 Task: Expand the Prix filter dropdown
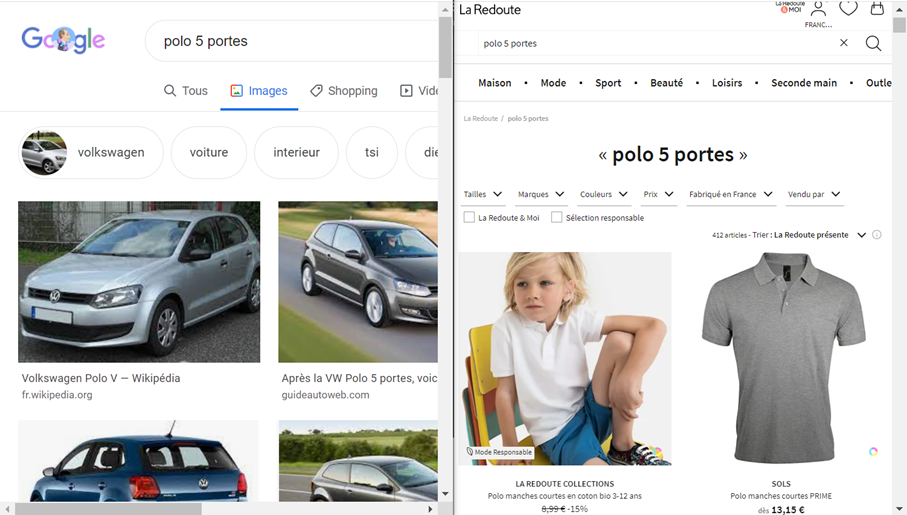click(659, 194)
